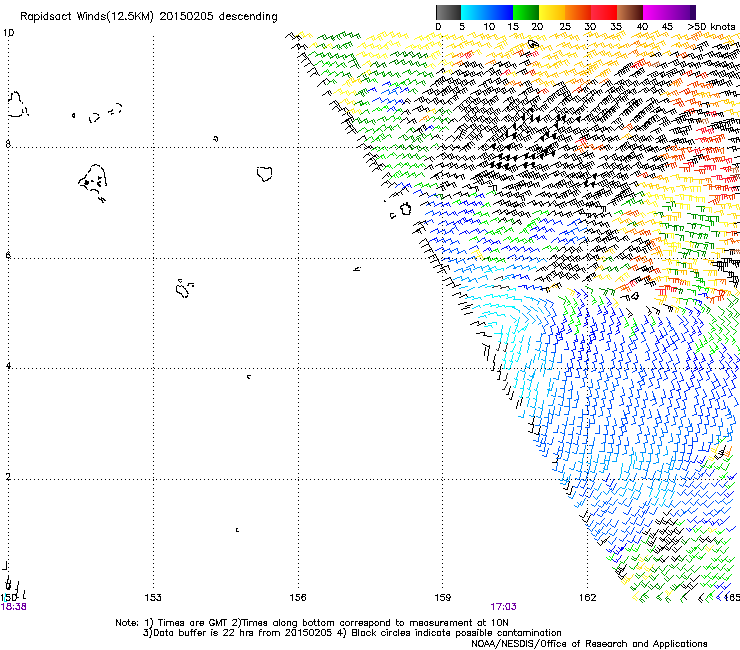Click the '20150205 descending' title text
This screenshot has height=650, width=740.
click(x=219, y=17)
